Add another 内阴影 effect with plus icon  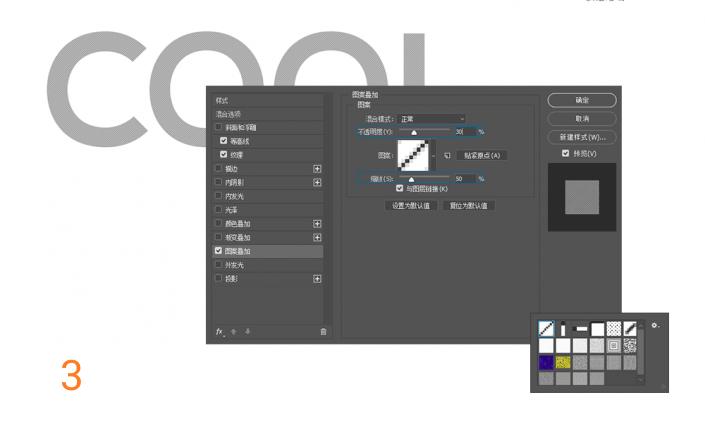tap(317, 183)
